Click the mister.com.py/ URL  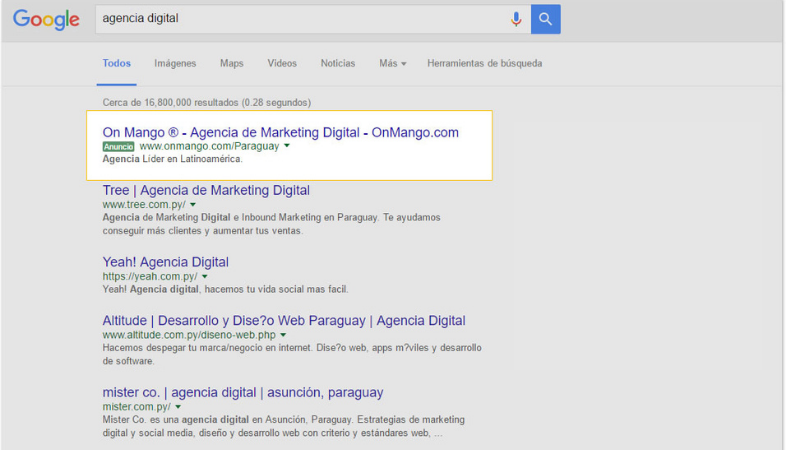pyautogui.click(x=136, y=406)
